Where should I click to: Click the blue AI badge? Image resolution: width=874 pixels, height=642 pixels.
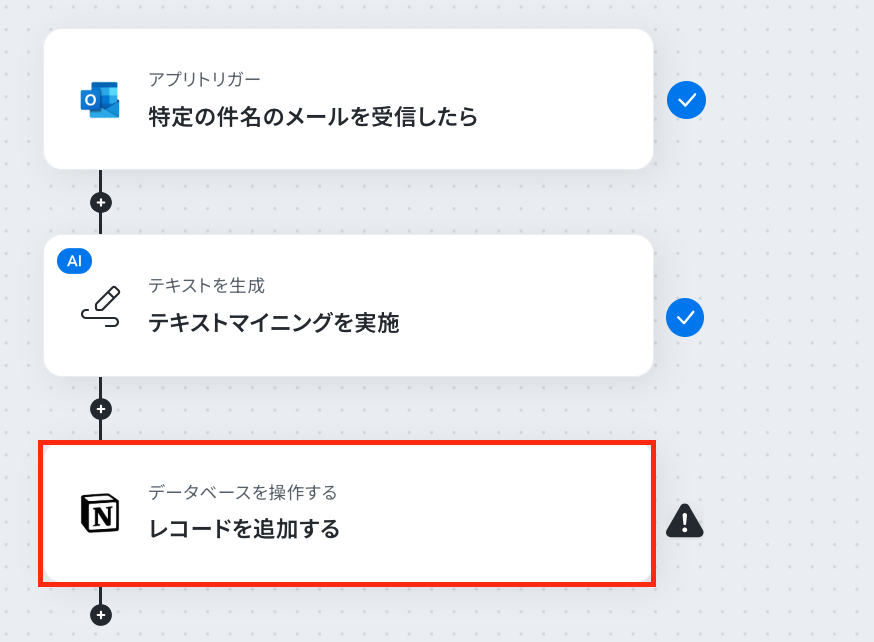point(75,261)
